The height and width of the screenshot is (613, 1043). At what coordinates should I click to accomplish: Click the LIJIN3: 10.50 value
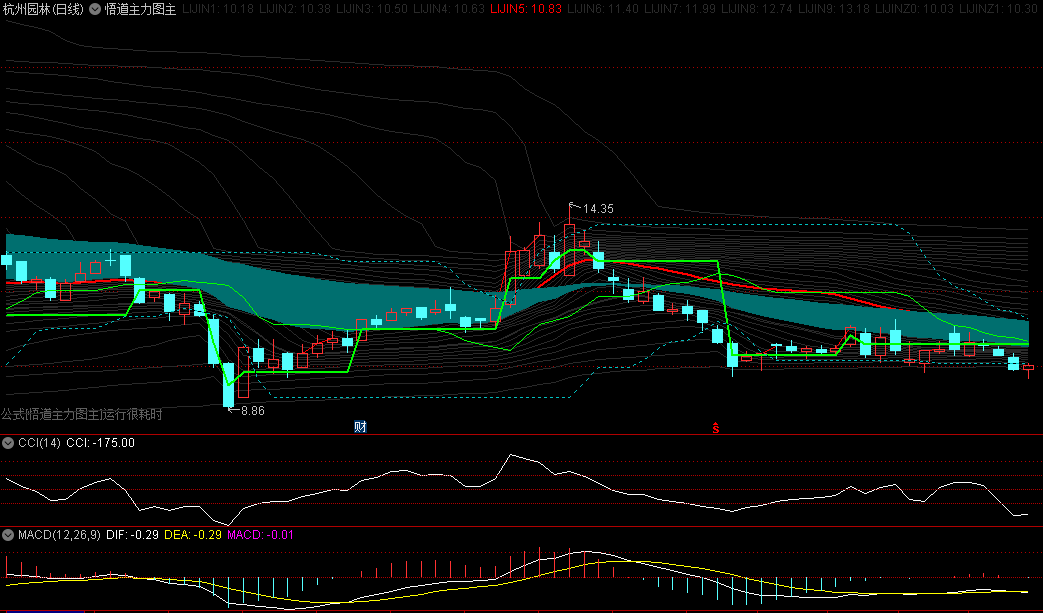point(372,9)
